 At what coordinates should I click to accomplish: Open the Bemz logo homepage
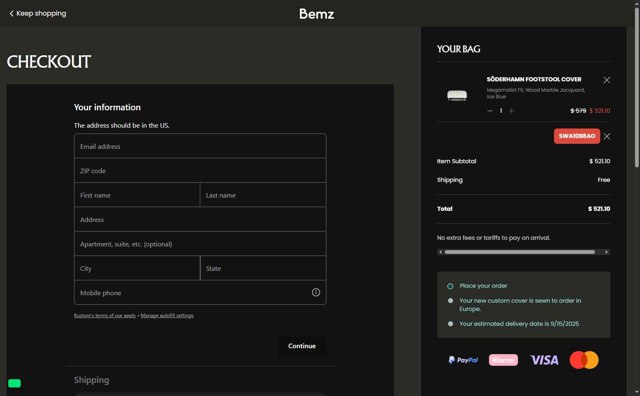pos(316,14)
